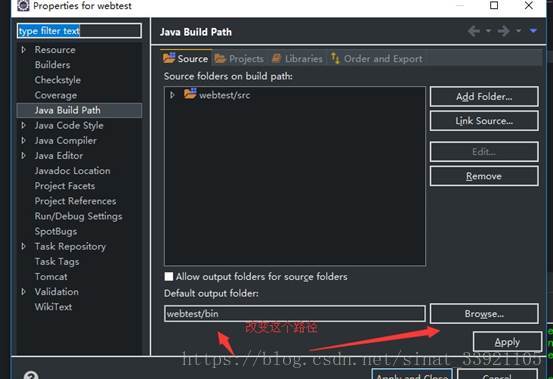This screenshot has height=379, width=553.
Task: Switch to the Libraries tab
Action: [297, 59]
